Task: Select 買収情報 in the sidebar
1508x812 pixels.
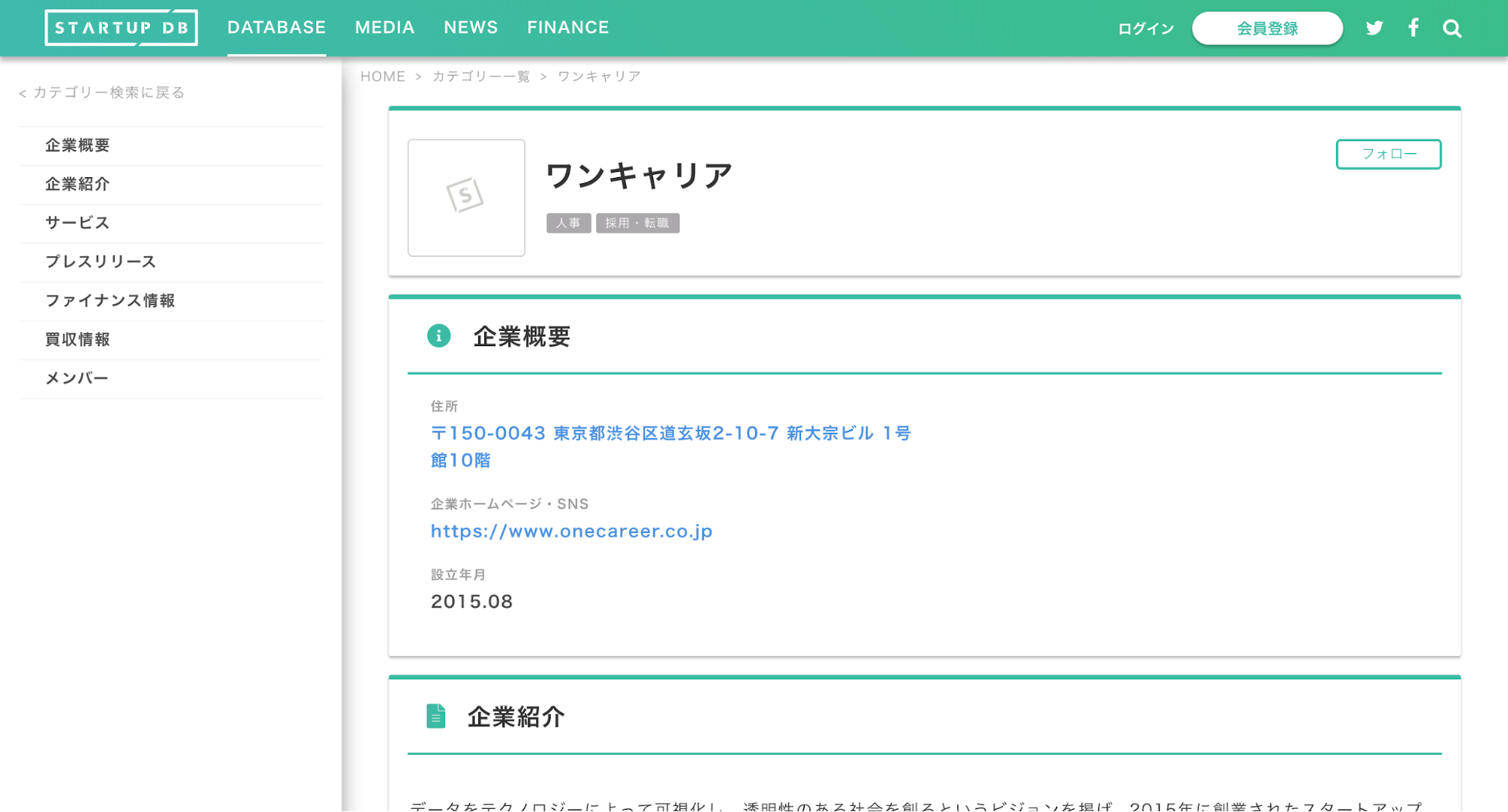Action: click(170, 339)
